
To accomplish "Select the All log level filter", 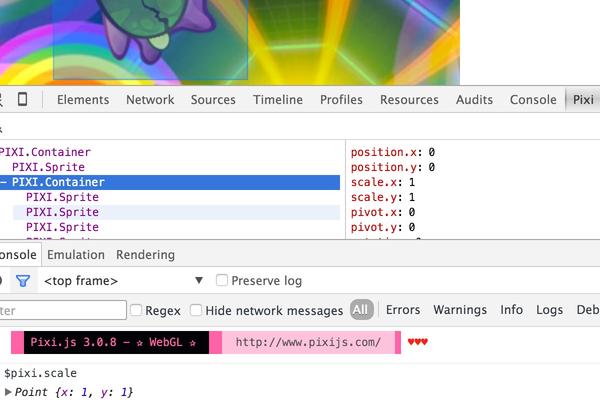I will [x=361, y=310].
